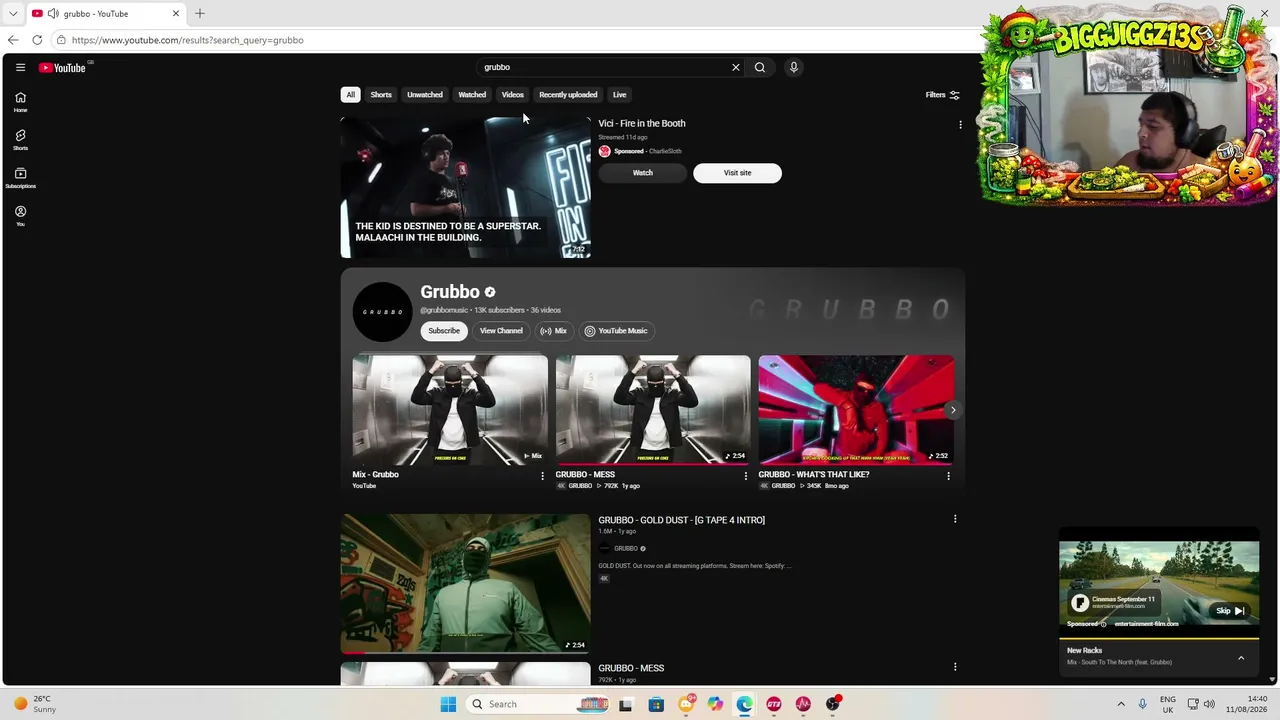Skip the ad in the miniplayer
Viewport: 1280px width, 720px height.
1230,611
